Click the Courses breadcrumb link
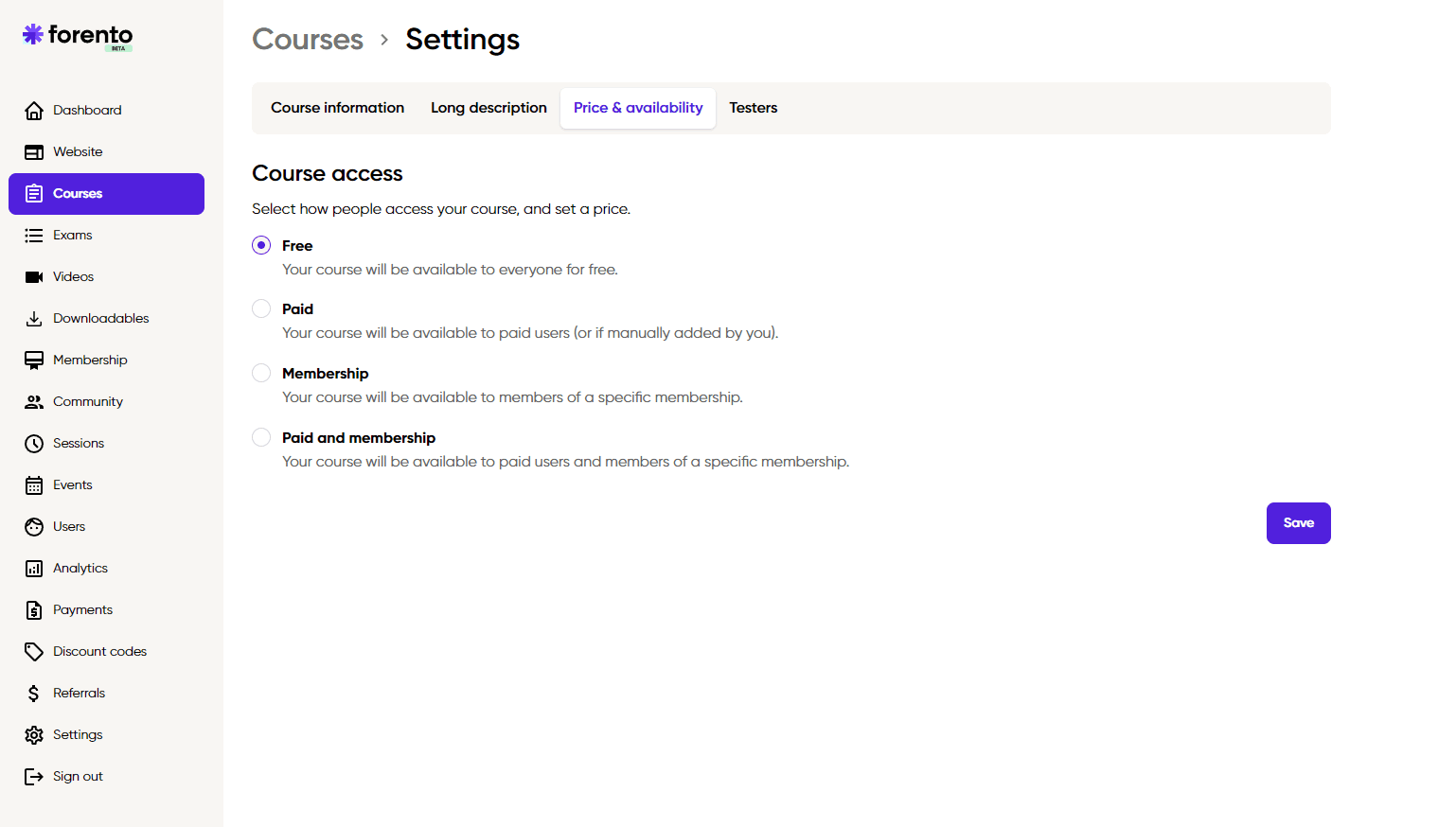The height and width of the screenshot is (827, 1456). [308, 40]
